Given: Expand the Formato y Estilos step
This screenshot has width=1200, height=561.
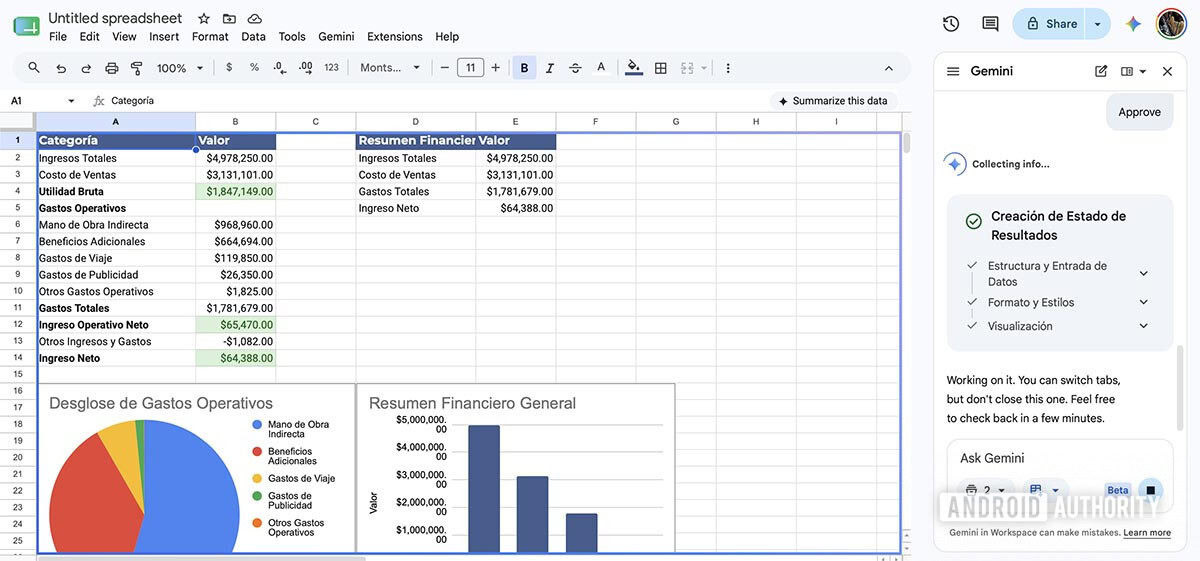Looking at the screenshot, I should click(x=1144, y=302).
